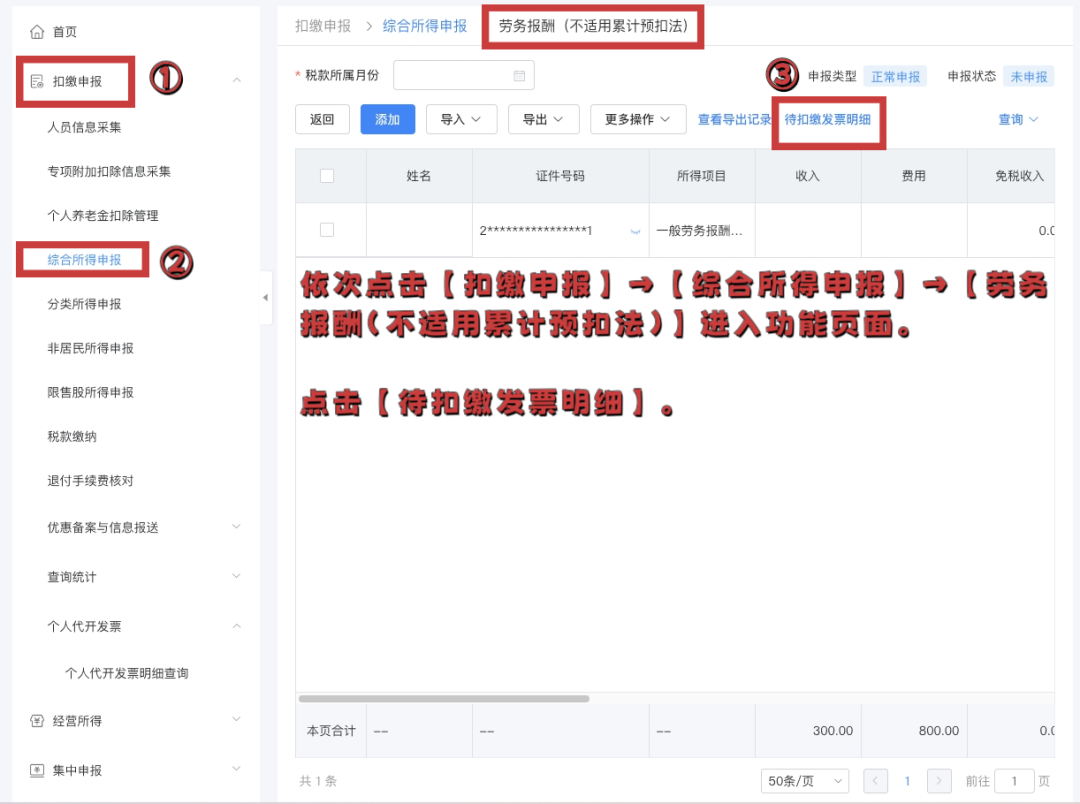Select 税款缴纳 in the sidebar menu
1080x804 pixels.
(74, 436)
